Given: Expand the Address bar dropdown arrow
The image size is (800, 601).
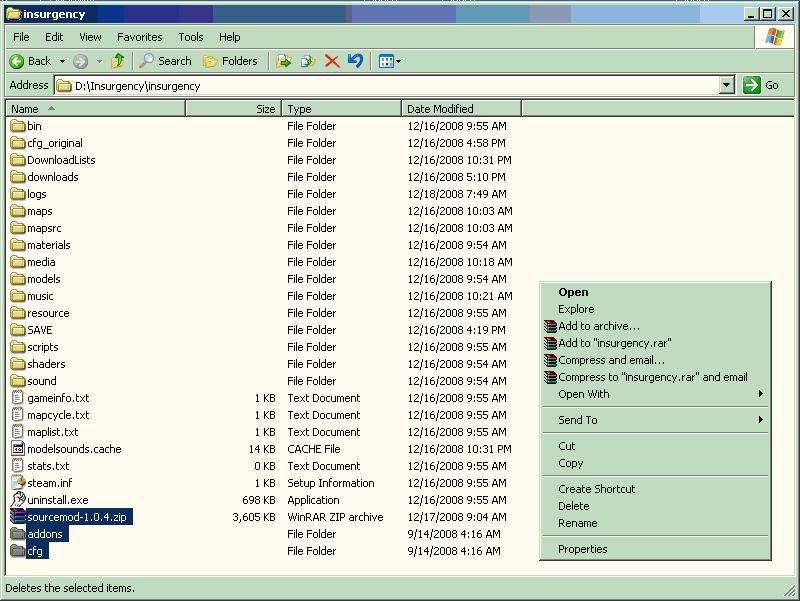Looking at the screenshot, I should point(727,86).
